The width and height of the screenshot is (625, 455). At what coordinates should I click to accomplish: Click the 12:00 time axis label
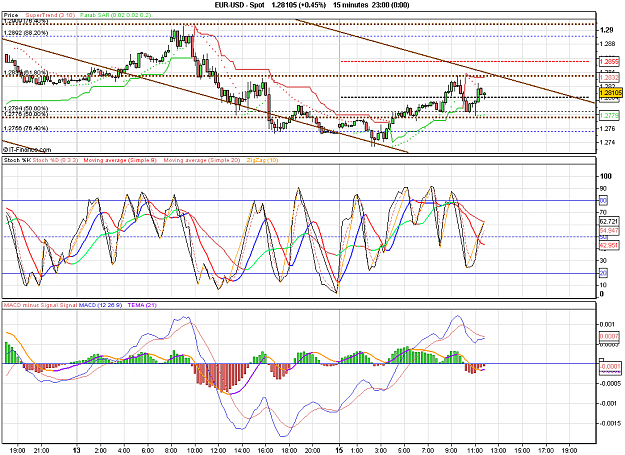click(x=218, y=451)
